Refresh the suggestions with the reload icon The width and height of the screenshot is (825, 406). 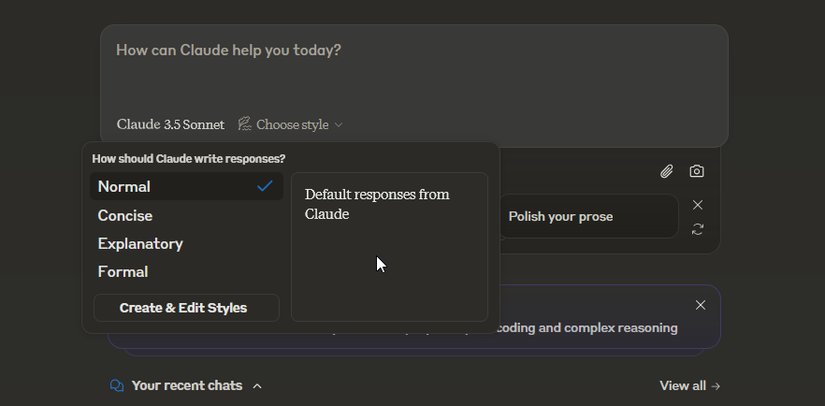click(698, 229)
